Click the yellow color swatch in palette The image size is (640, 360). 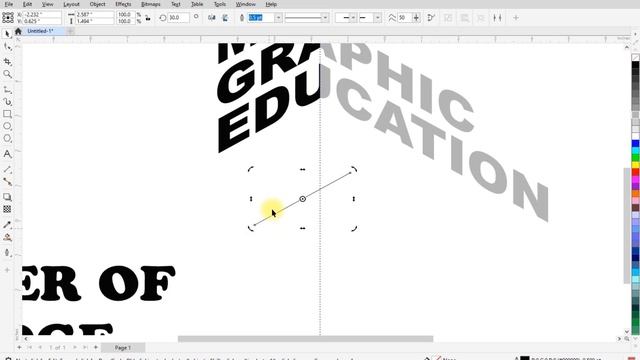click(x=636, y=165)
